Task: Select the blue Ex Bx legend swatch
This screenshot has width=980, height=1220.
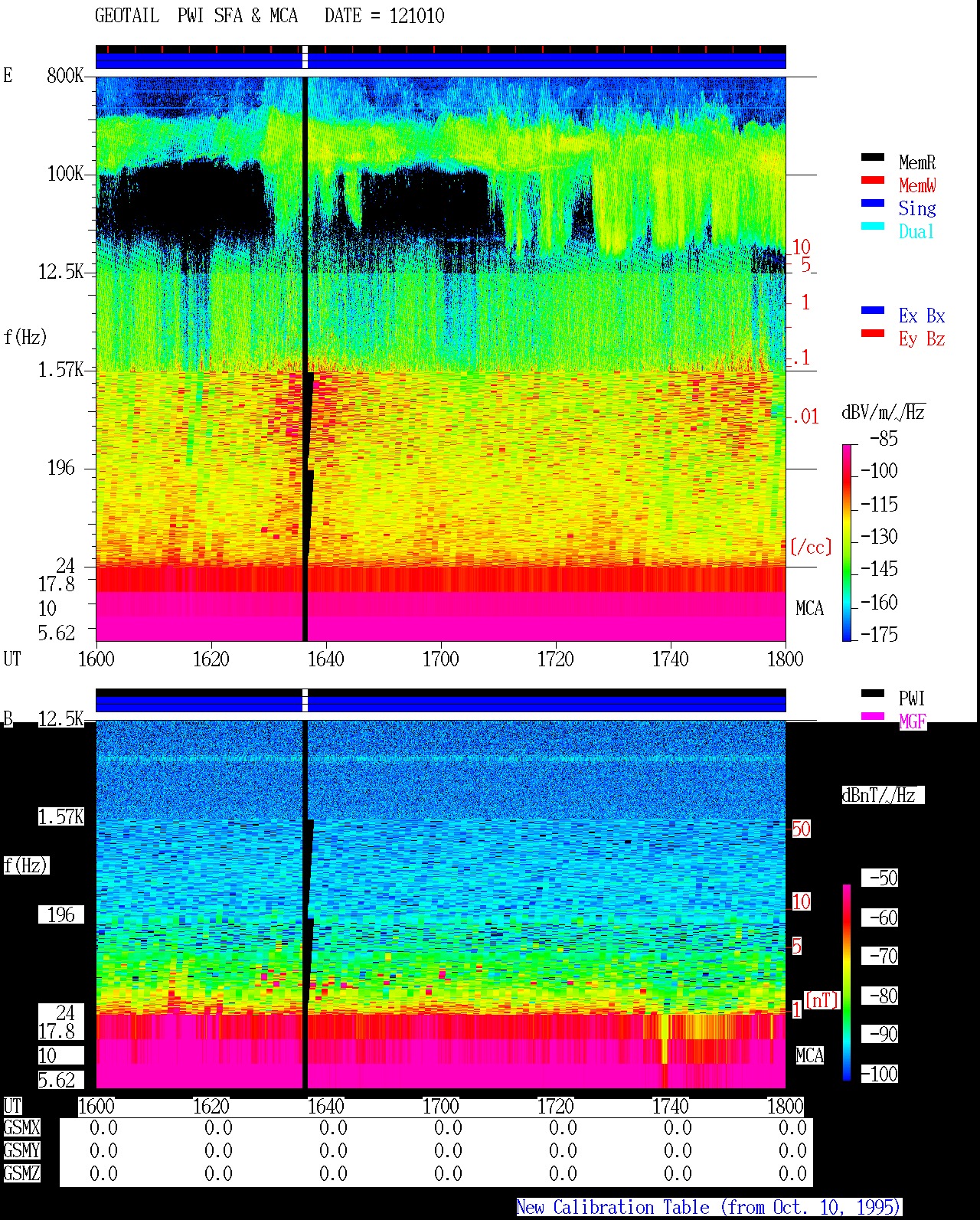Action: click(x=873, y=311)
